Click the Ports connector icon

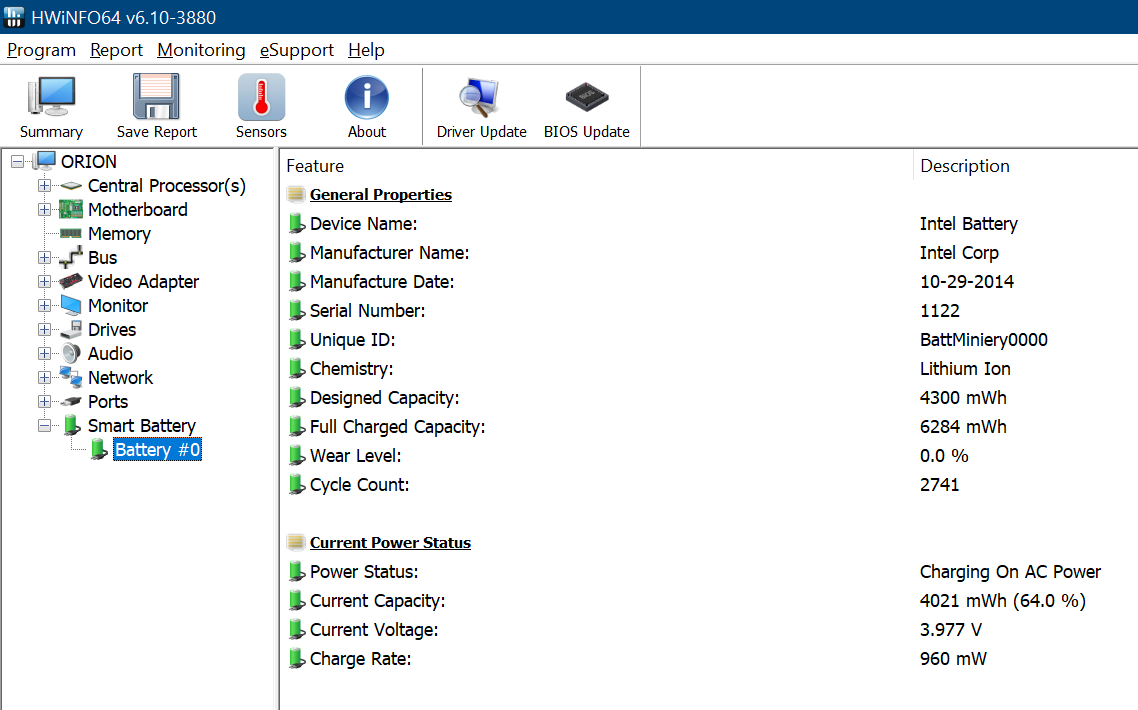[x=70, y=401]
